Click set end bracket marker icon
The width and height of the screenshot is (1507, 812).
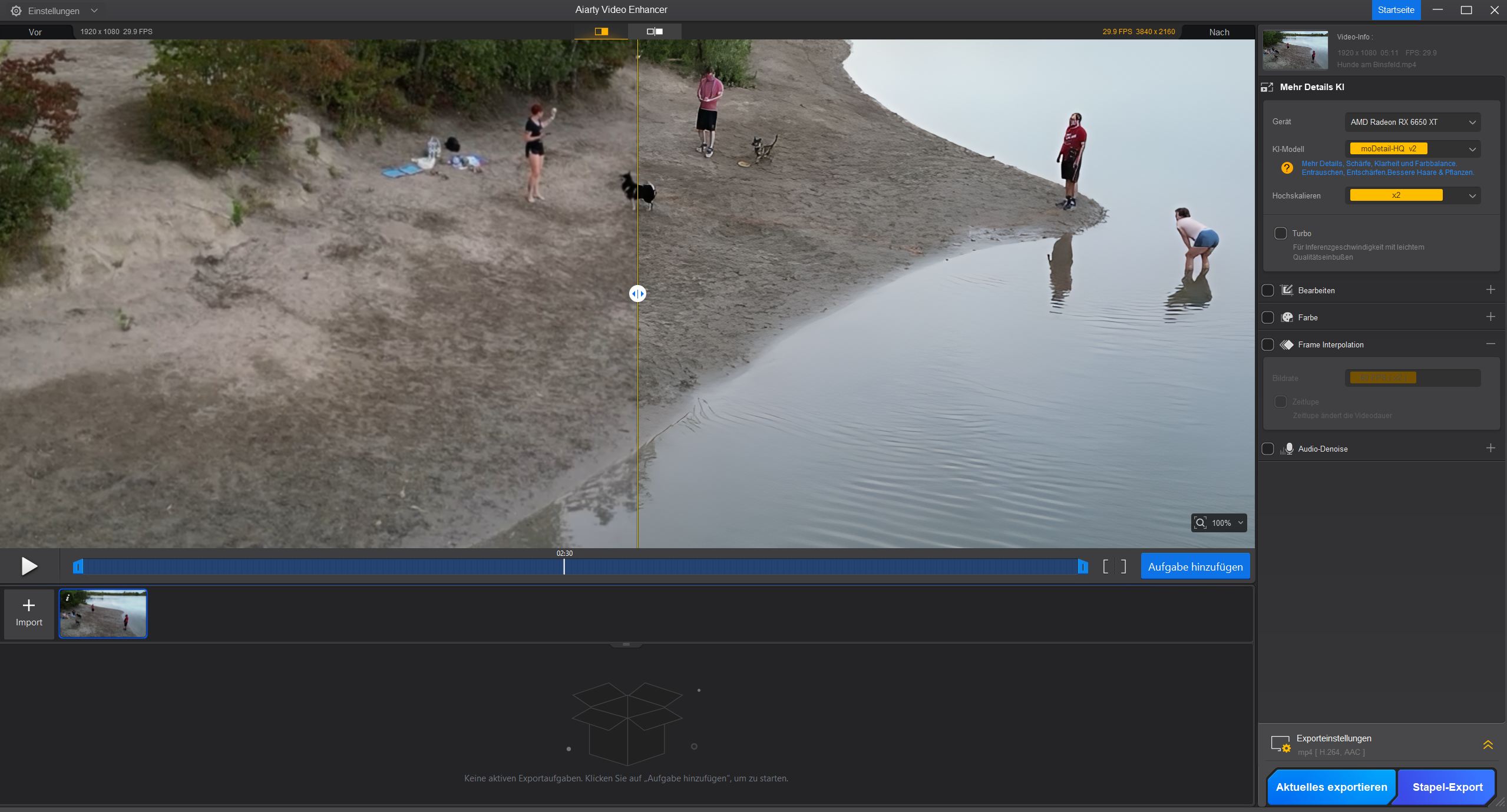(1123, 566)
